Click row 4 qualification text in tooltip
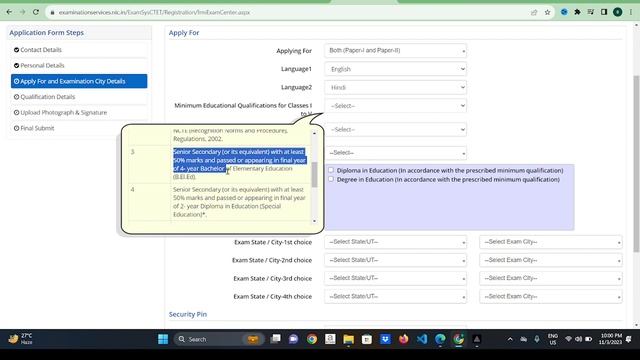 (239, 202)
